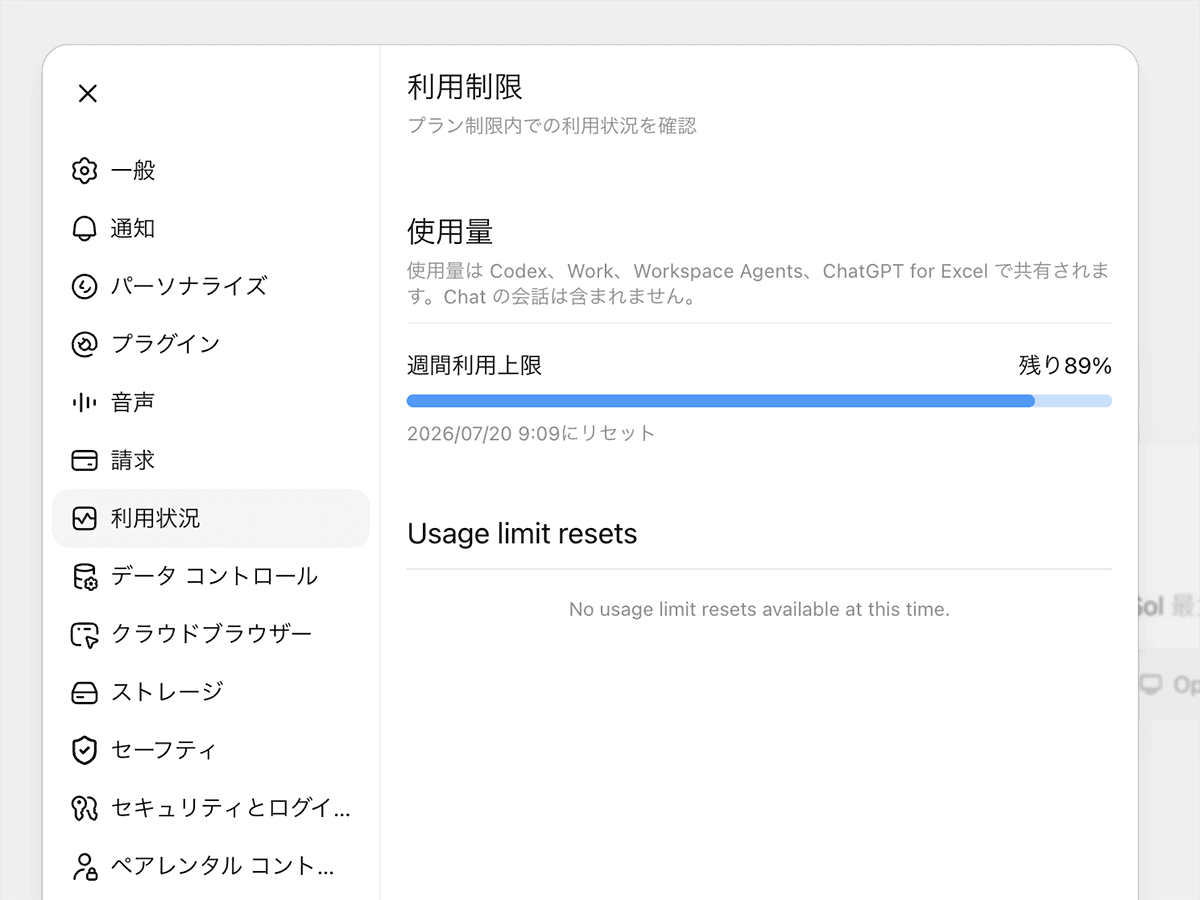Click the bell icon beside 通知
This screenshot has width=1200, height=900.
[85, 228]
